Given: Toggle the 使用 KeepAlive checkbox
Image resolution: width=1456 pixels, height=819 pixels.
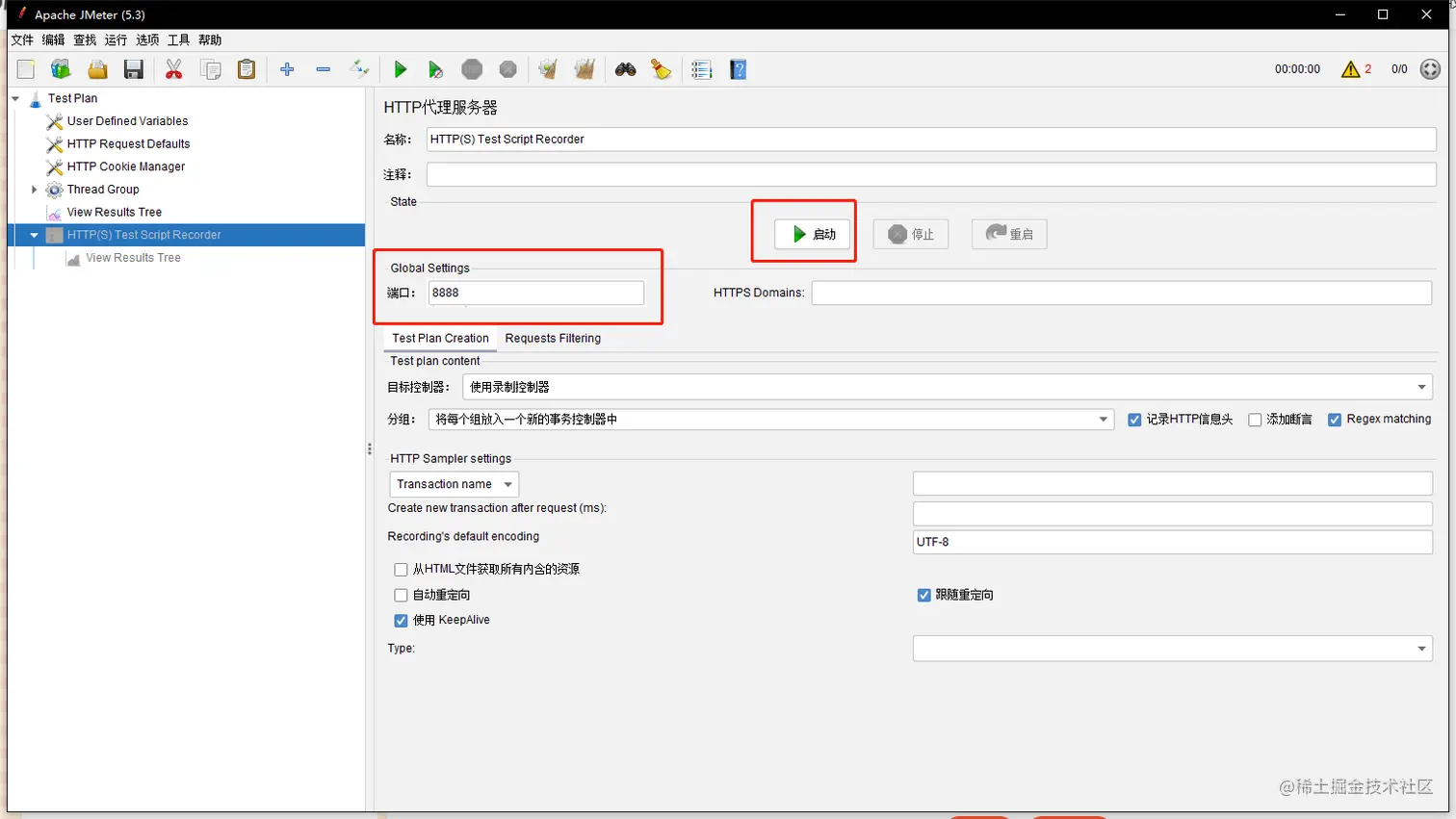Looking at the screenshot, I should (401, 621).
